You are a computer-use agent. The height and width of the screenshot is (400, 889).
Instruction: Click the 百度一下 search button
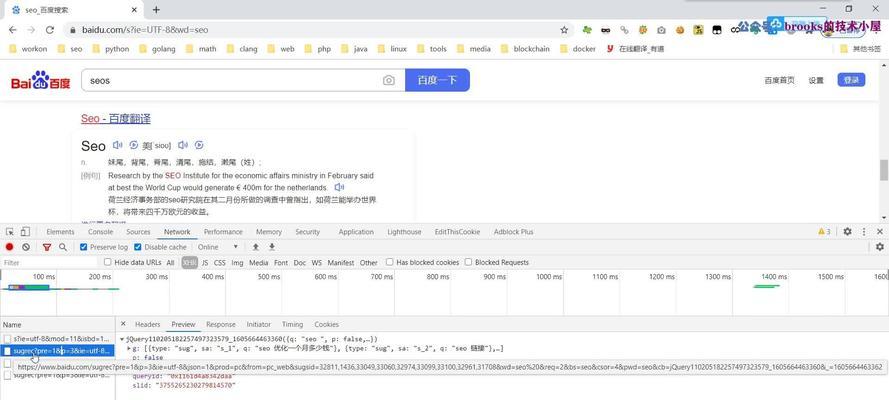(437, 80)
